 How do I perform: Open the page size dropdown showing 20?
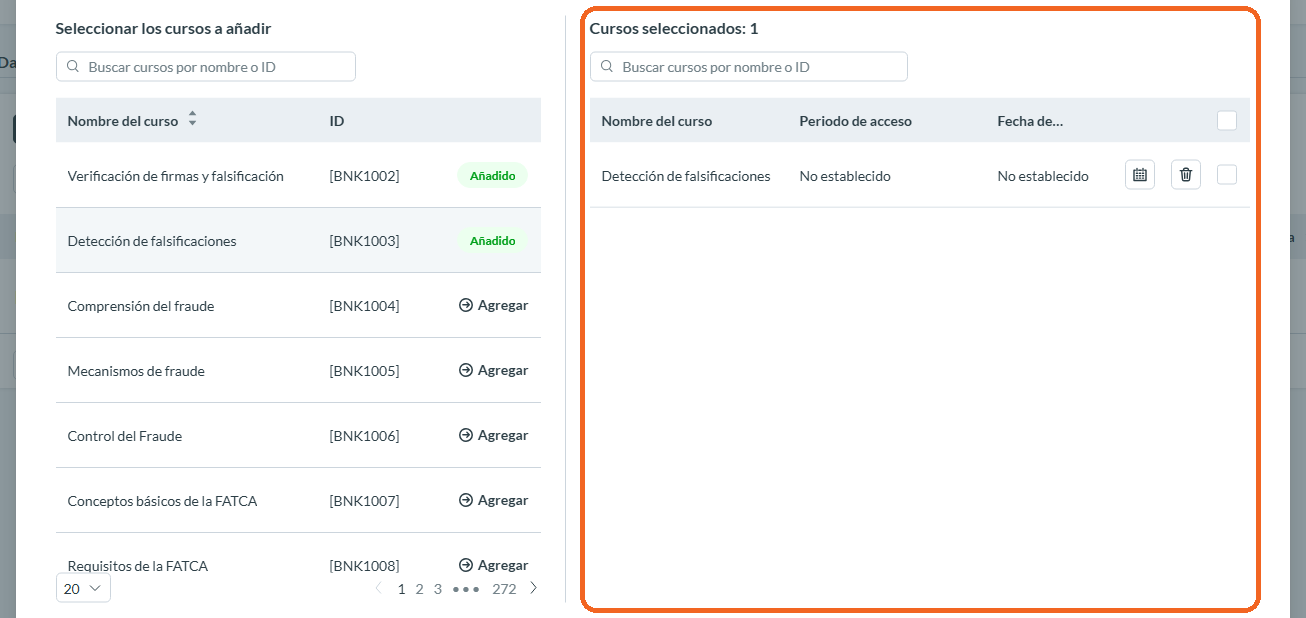coord(83,588)
